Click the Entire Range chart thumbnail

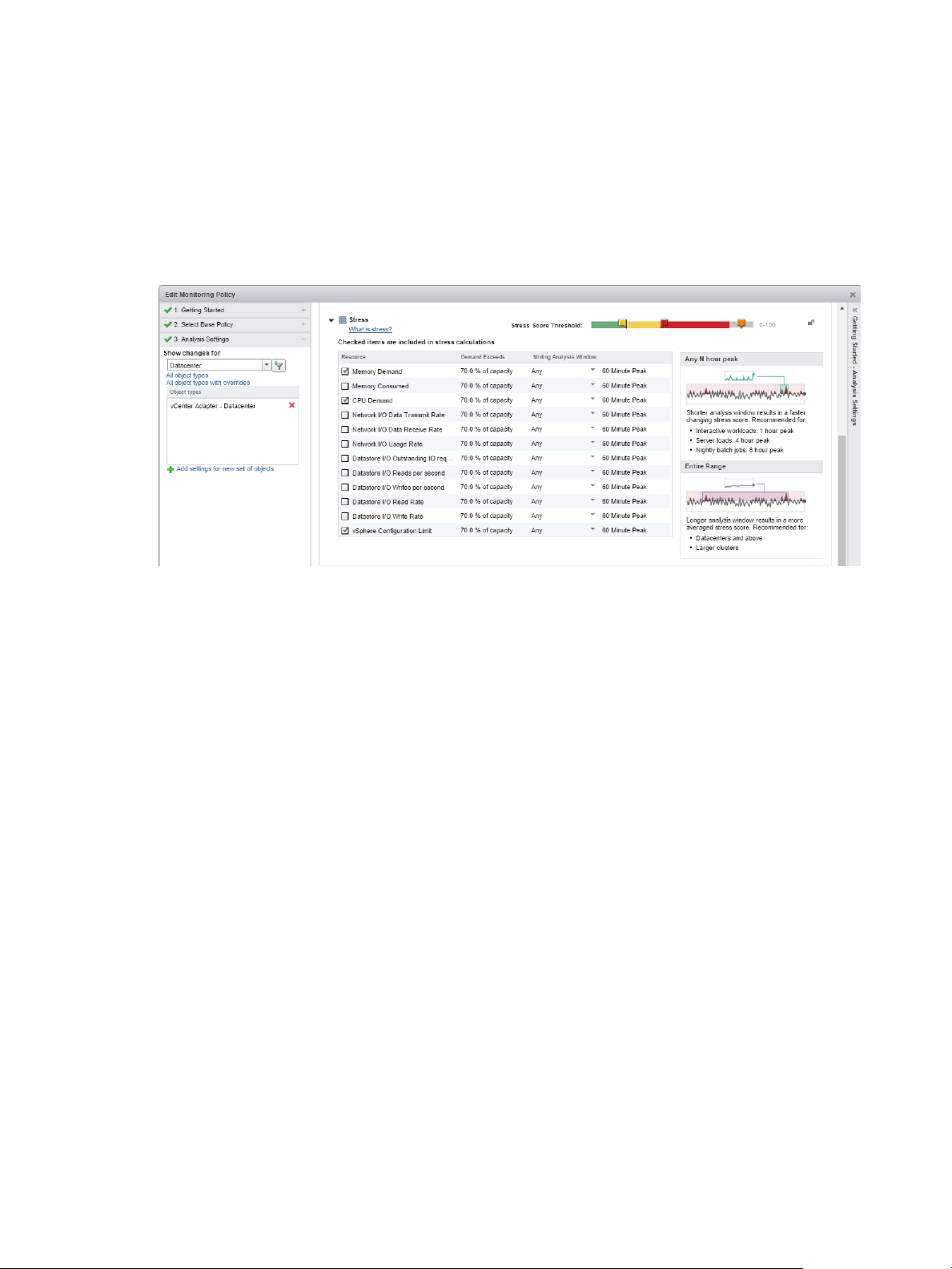745,495
